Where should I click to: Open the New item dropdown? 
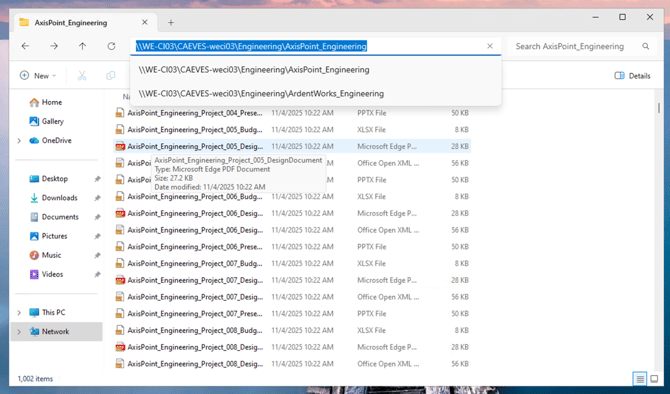[x=38, y=76]
